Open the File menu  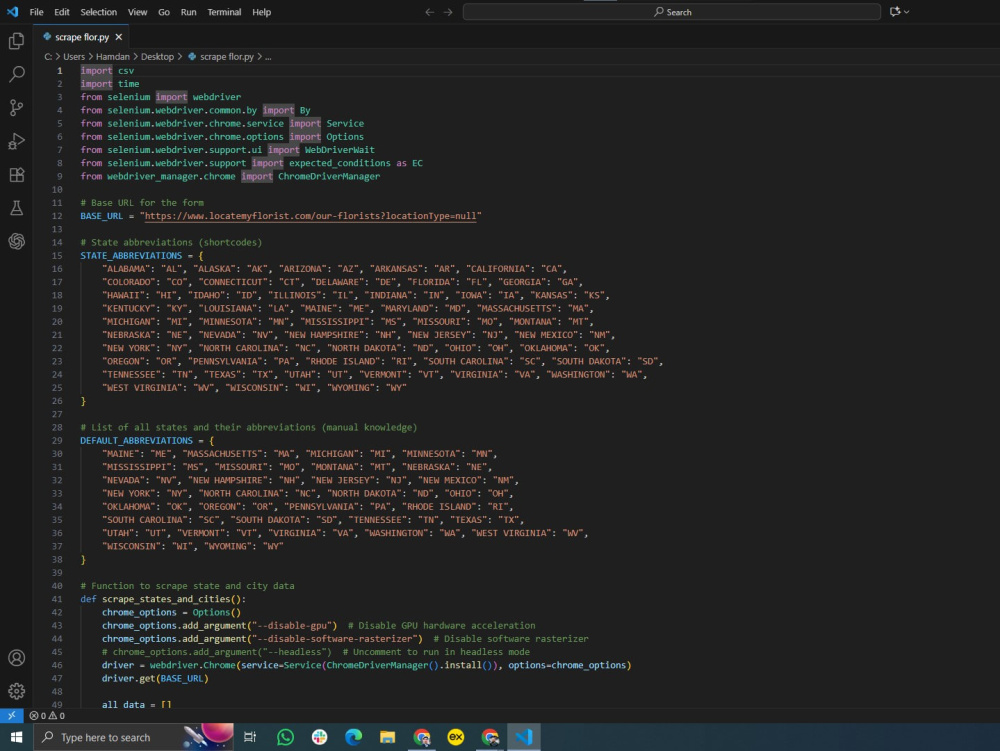[36, 12]
